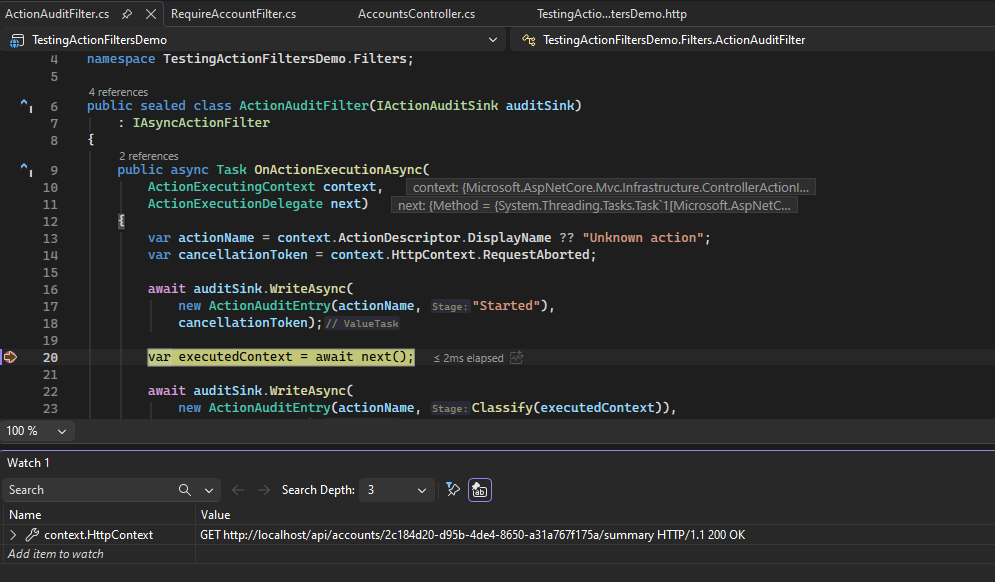995x582 pixels.
Task: Click the inheritance margin icon on line 9
Action: [x=26, y=169]
